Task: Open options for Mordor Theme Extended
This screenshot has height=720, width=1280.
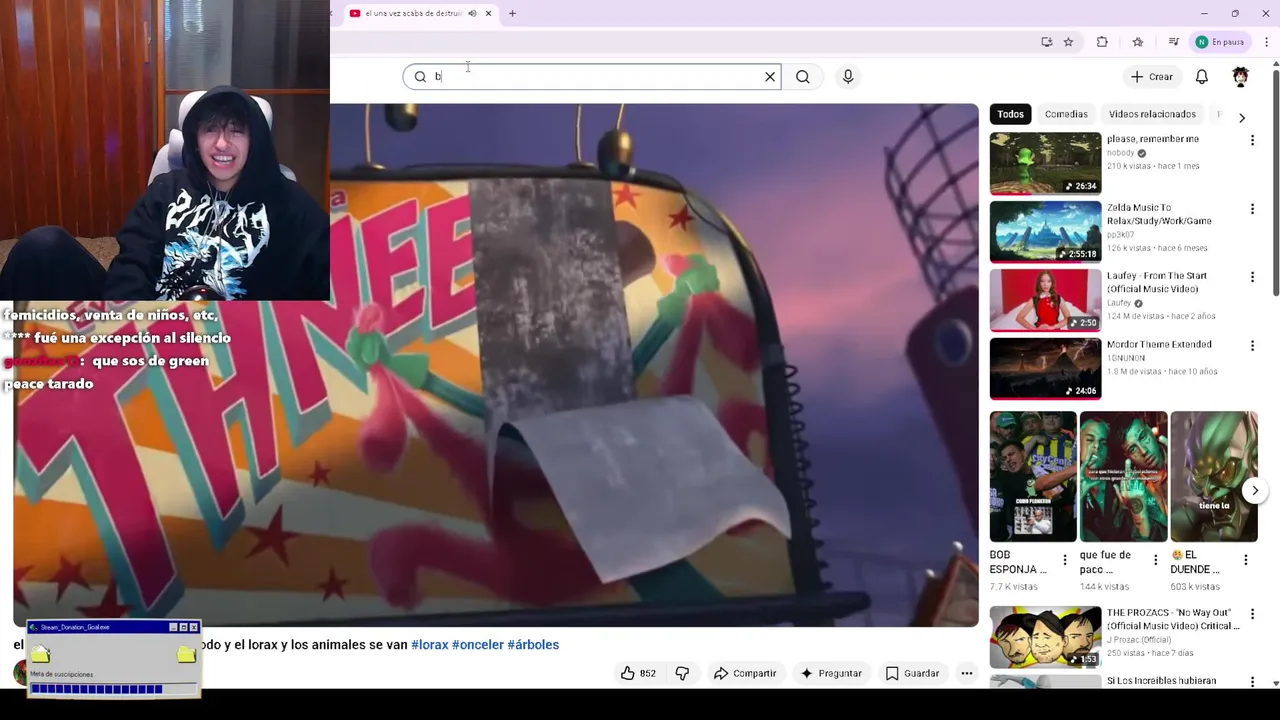Action: coord(1252,346)
